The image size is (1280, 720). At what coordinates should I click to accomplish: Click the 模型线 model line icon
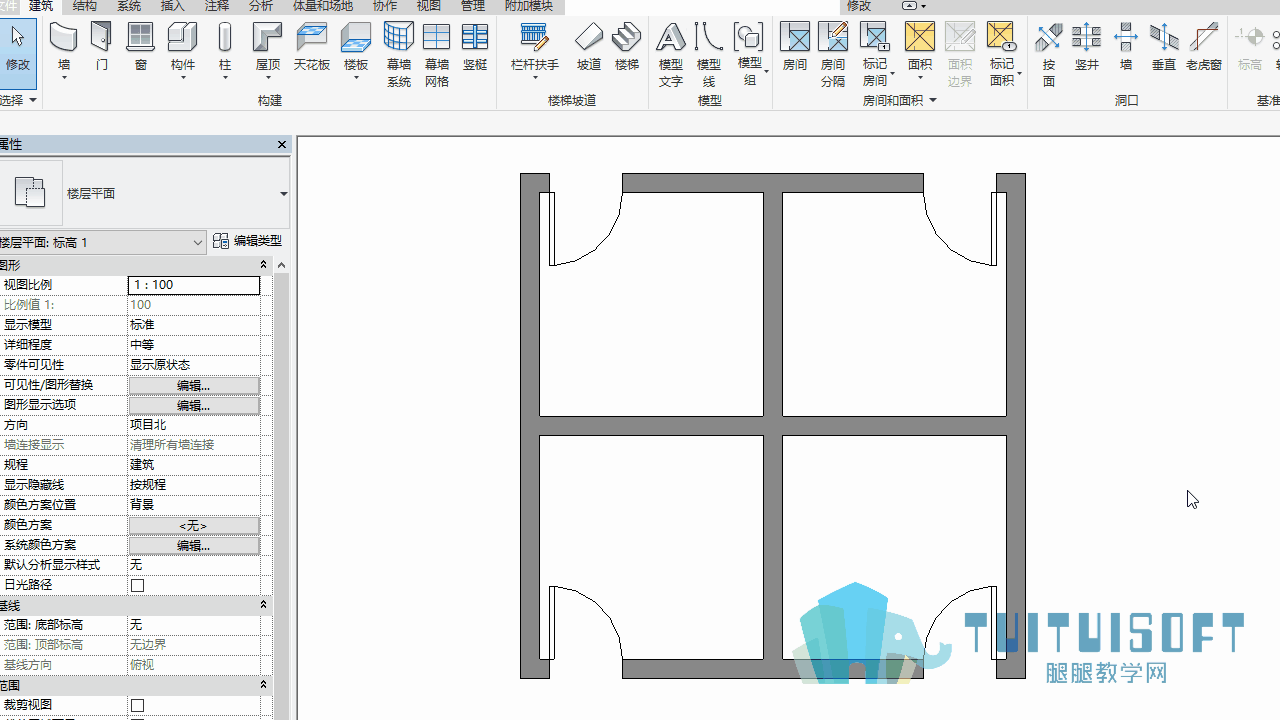(x=709, y=38)
